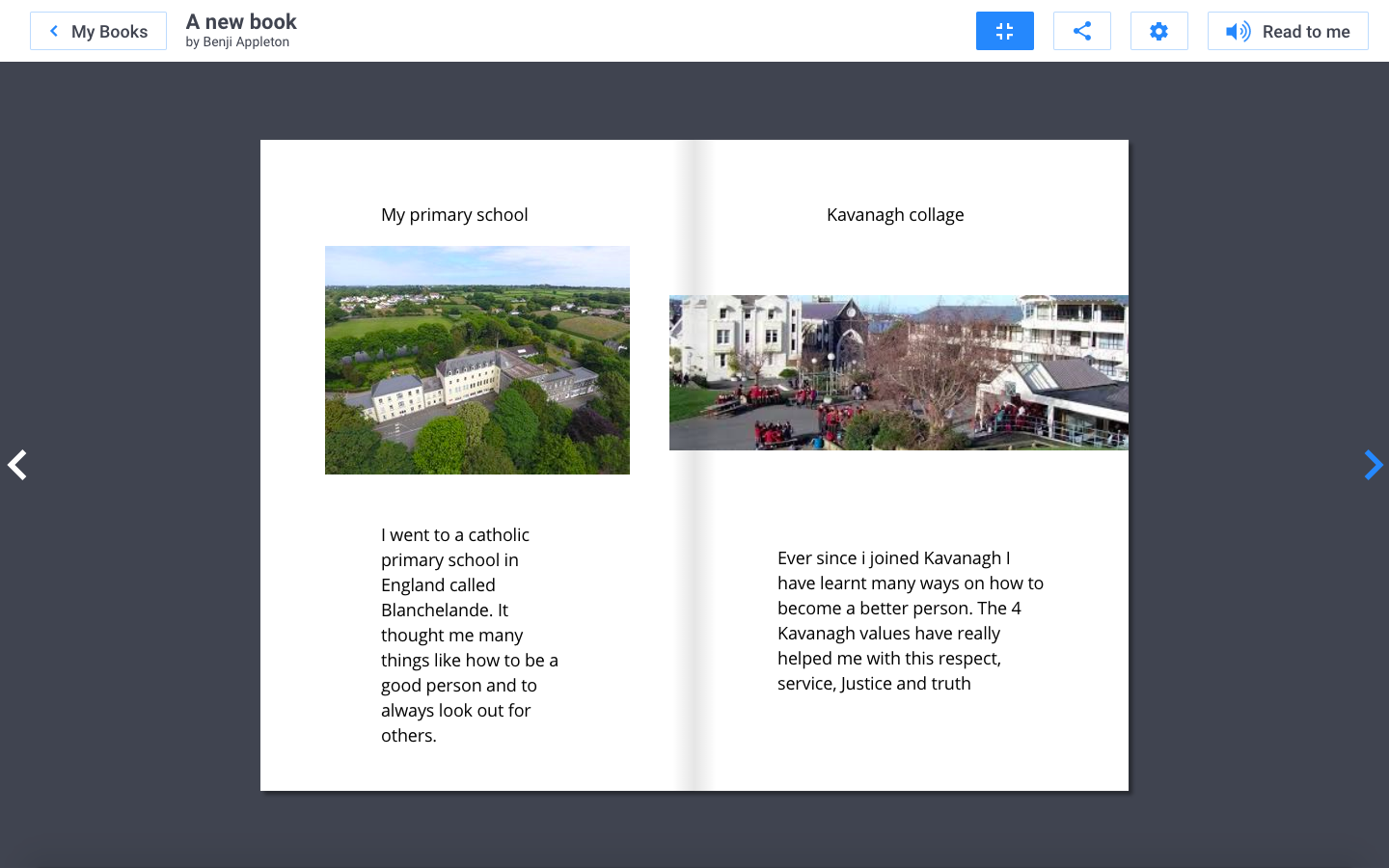The height and width of the screenshot is (868, 1389).
Task: Turn to next page with right arrow
Action: pyautogui.click(x=1373, y=465)
